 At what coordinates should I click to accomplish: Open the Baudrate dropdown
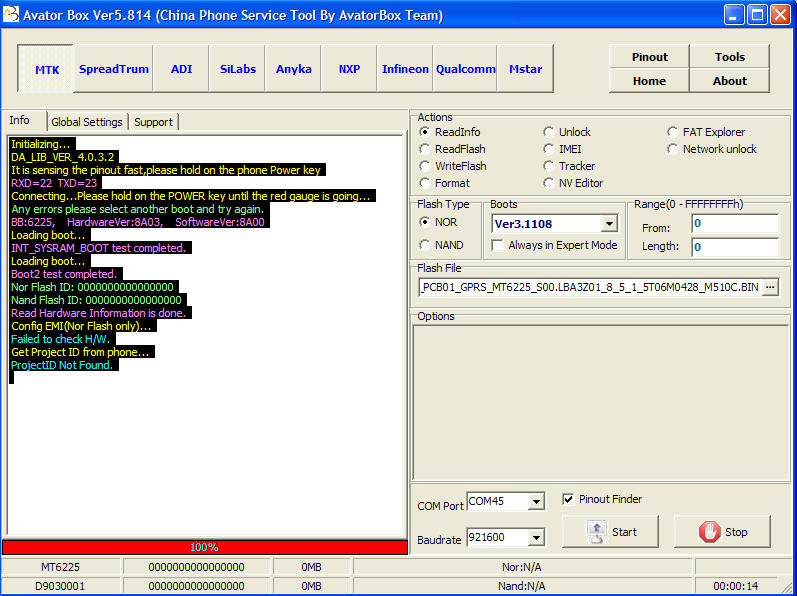click(536, 538)
